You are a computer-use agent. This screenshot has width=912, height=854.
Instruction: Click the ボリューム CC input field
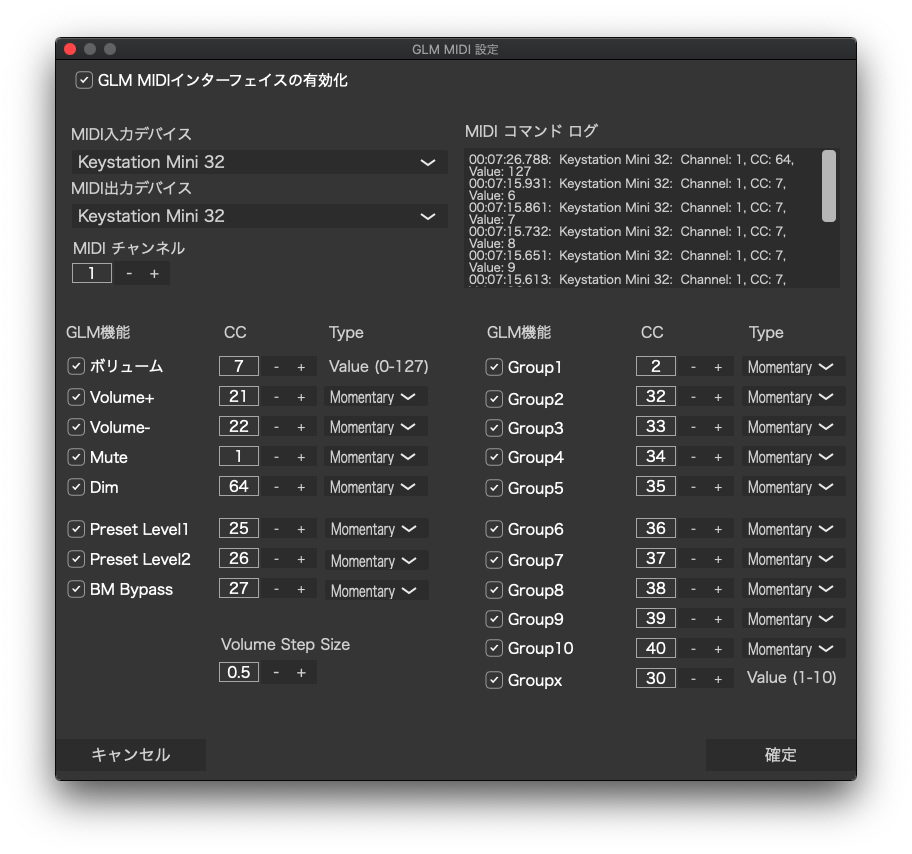click(238, 366)
